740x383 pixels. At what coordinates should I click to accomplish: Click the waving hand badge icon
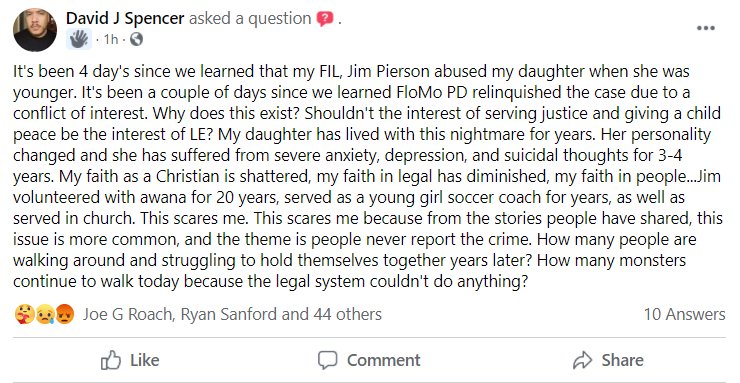[79, 39]
